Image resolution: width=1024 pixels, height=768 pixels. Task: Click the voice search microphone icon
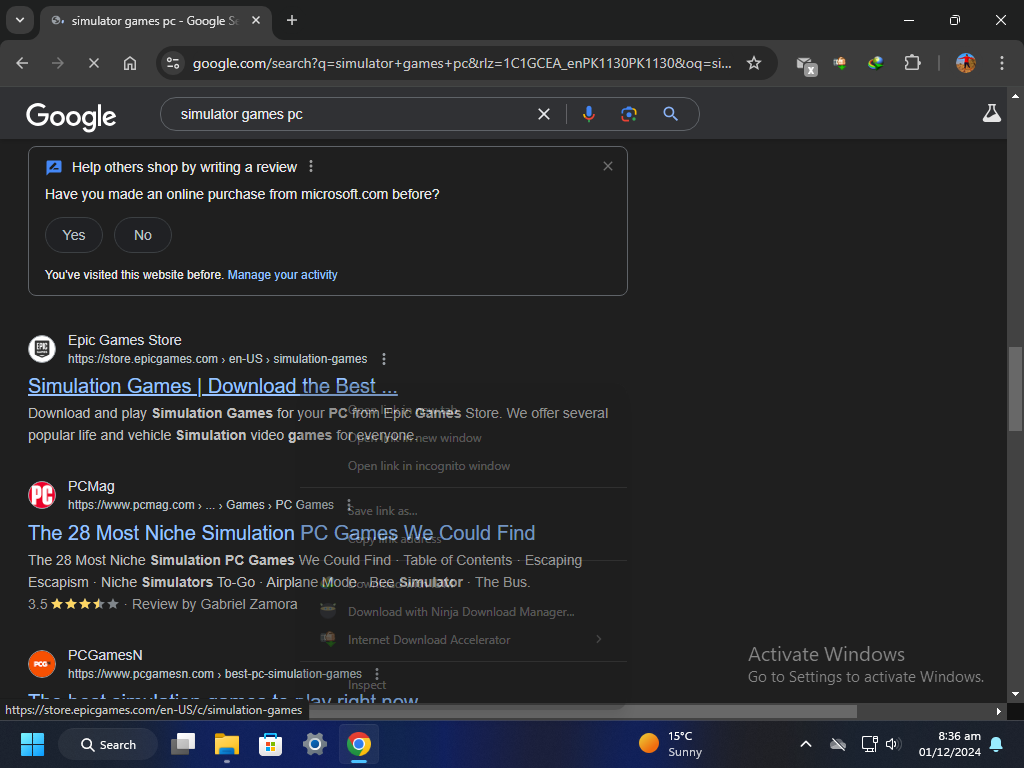pyautogui.click(x=589, y=114)
